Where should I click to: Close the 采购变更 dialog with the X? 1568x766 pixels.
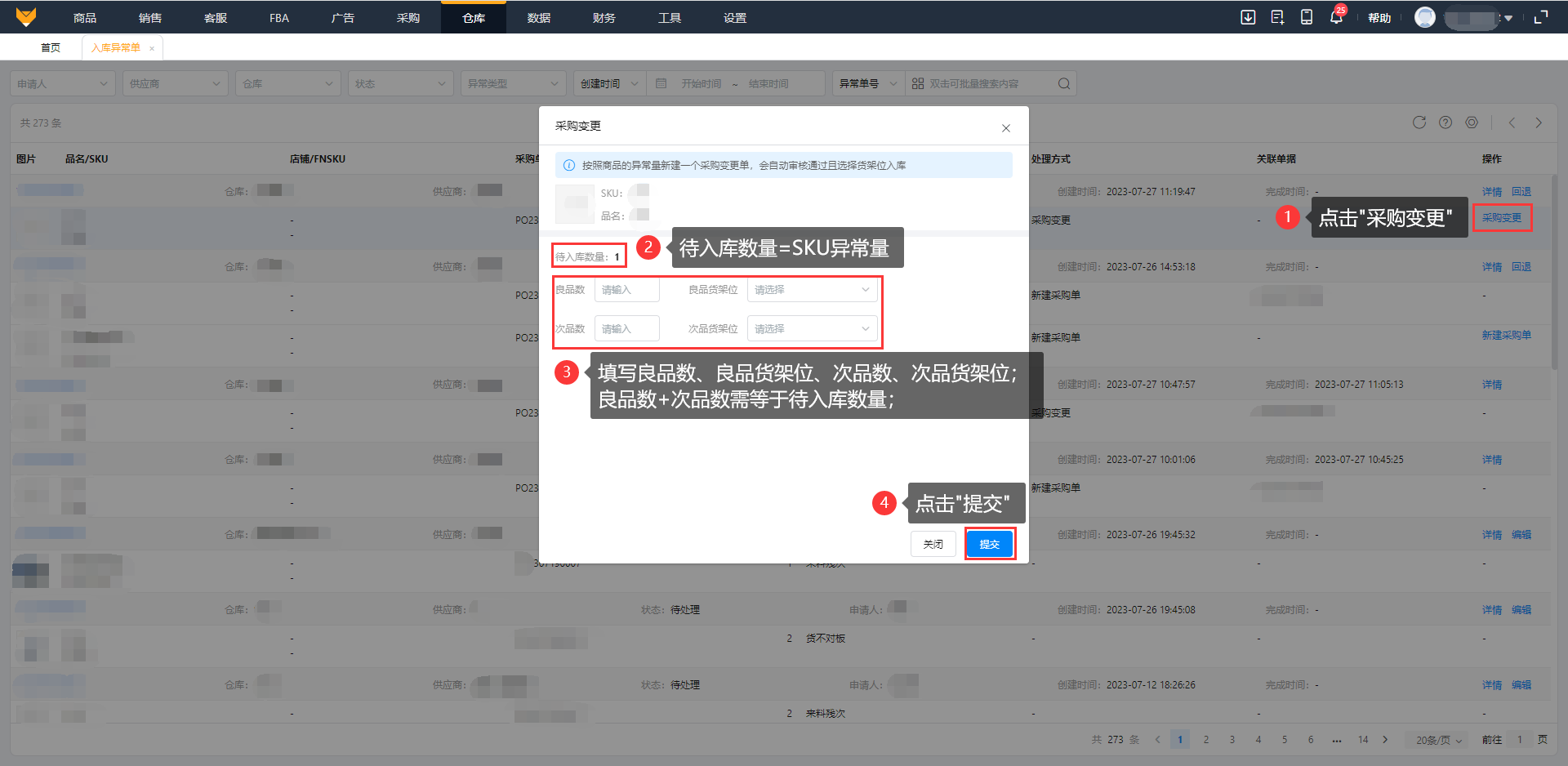(1006, 128)
